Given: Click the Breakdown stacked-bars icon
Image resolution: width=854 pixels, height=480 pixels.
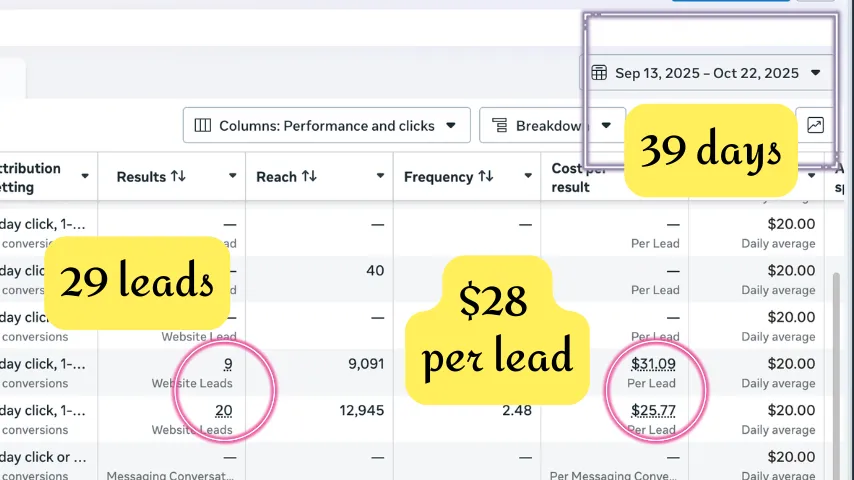Looking at the screenshot, I should point(499,126).
